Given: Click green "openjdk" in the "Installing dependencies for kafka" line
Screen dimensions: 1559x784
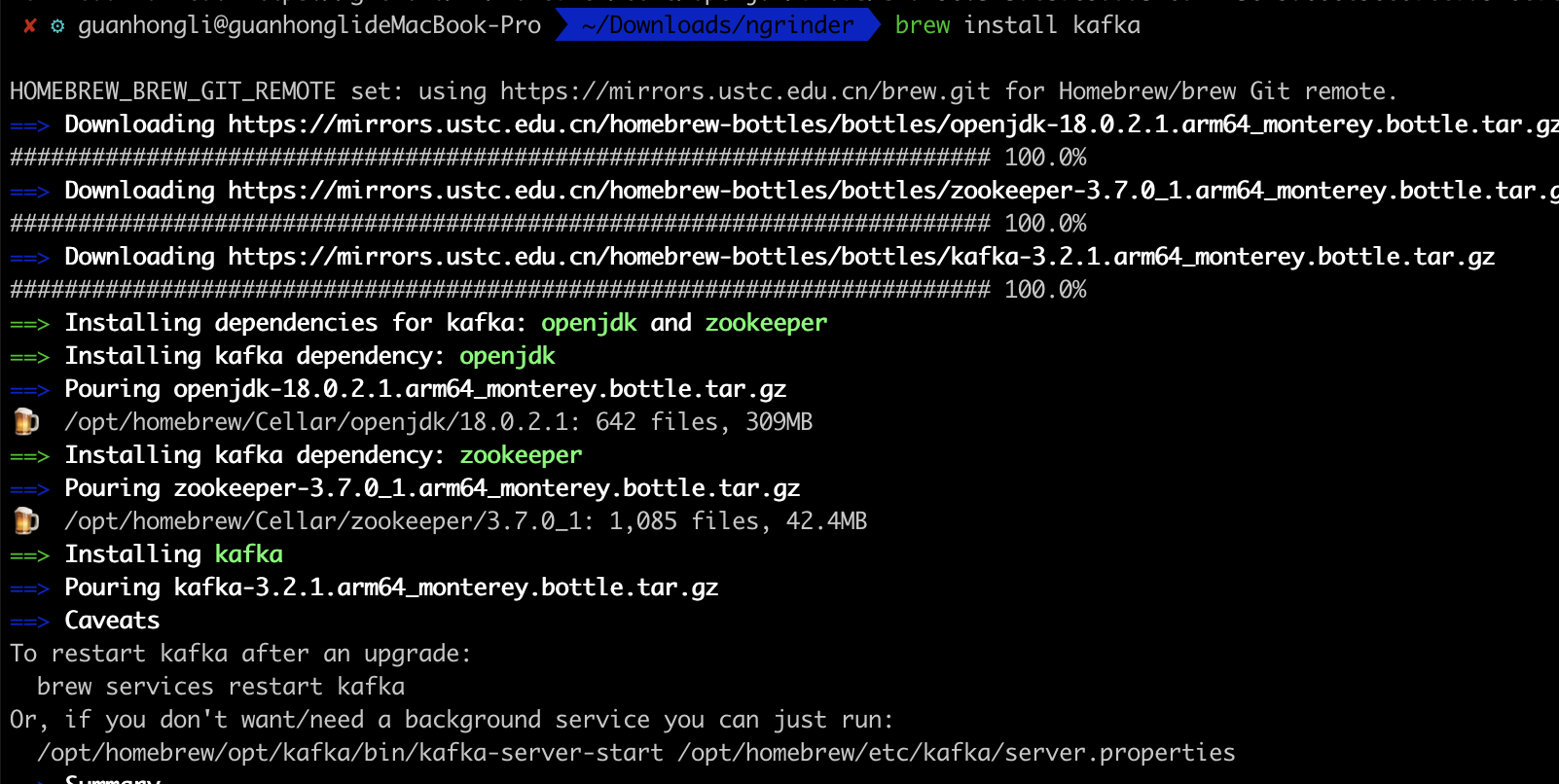Looking at the screenshot, I should click(x=589, y=323).
